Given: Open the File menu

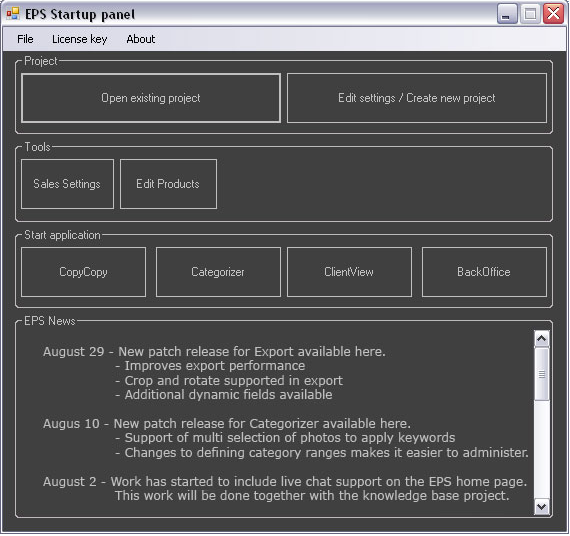Looking at the screenshot, I should [x=25, y=39].
